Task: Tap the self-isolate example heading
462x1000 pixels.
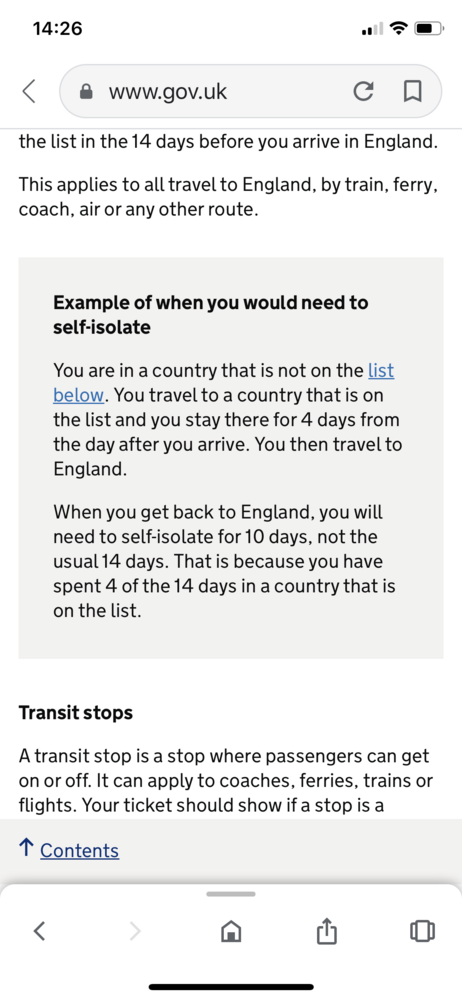Action: [x=211, y=314]
